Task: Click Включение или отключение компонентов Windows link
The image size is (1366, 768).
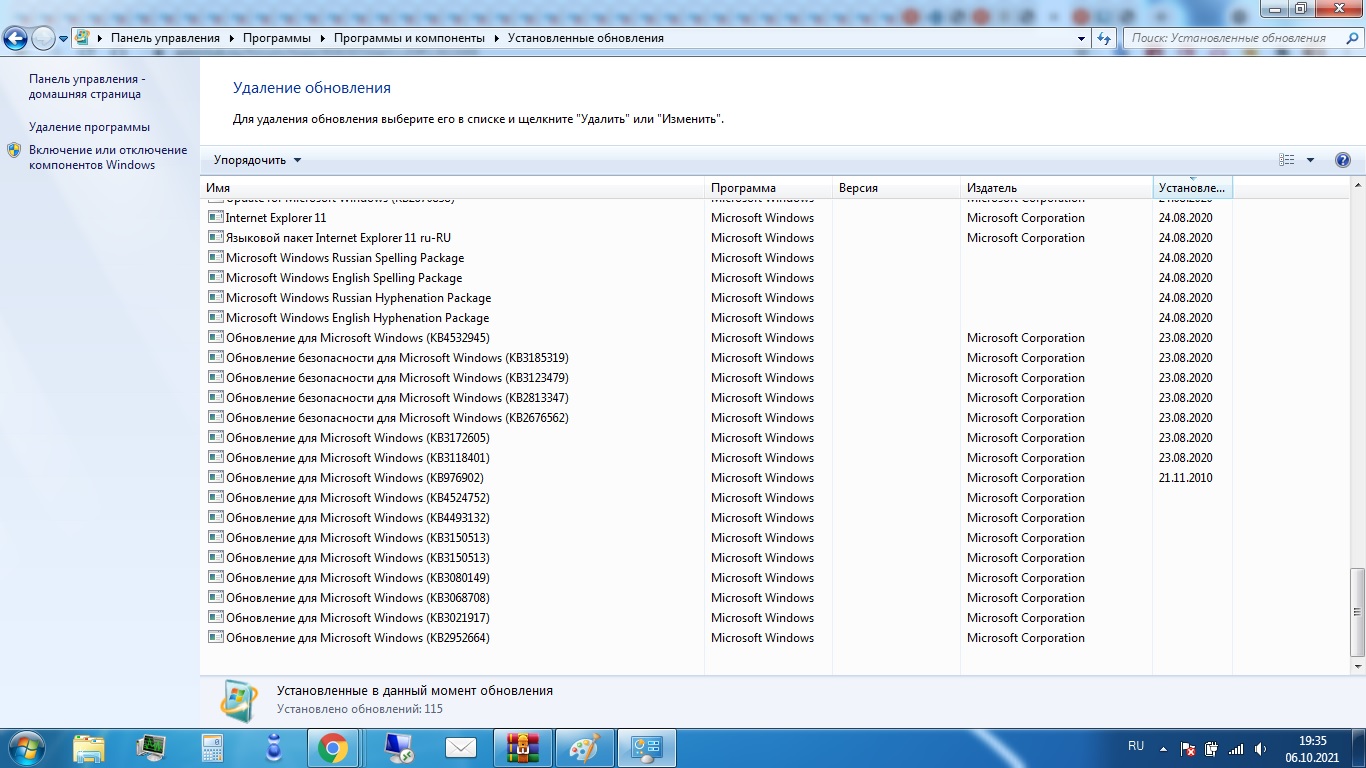Action: coord(107,157)
